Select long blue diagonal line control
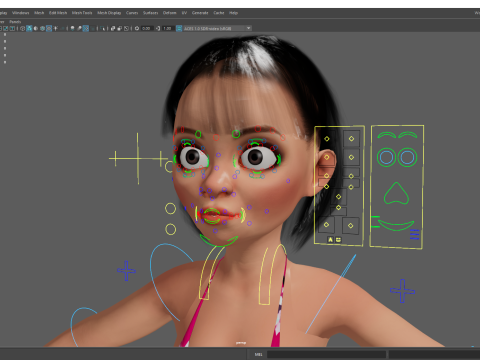 pos(331,294)
